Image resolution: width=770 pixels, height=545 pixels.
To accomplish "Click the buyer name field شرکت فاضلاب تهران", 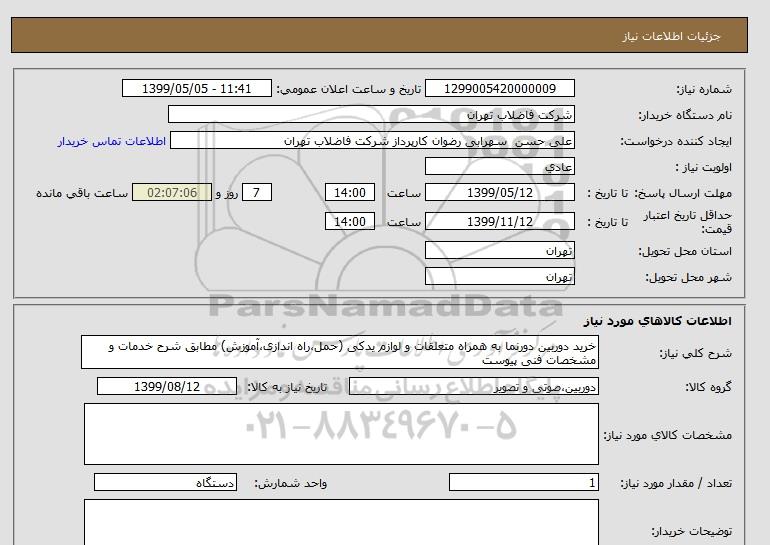I will click(371, 114).
